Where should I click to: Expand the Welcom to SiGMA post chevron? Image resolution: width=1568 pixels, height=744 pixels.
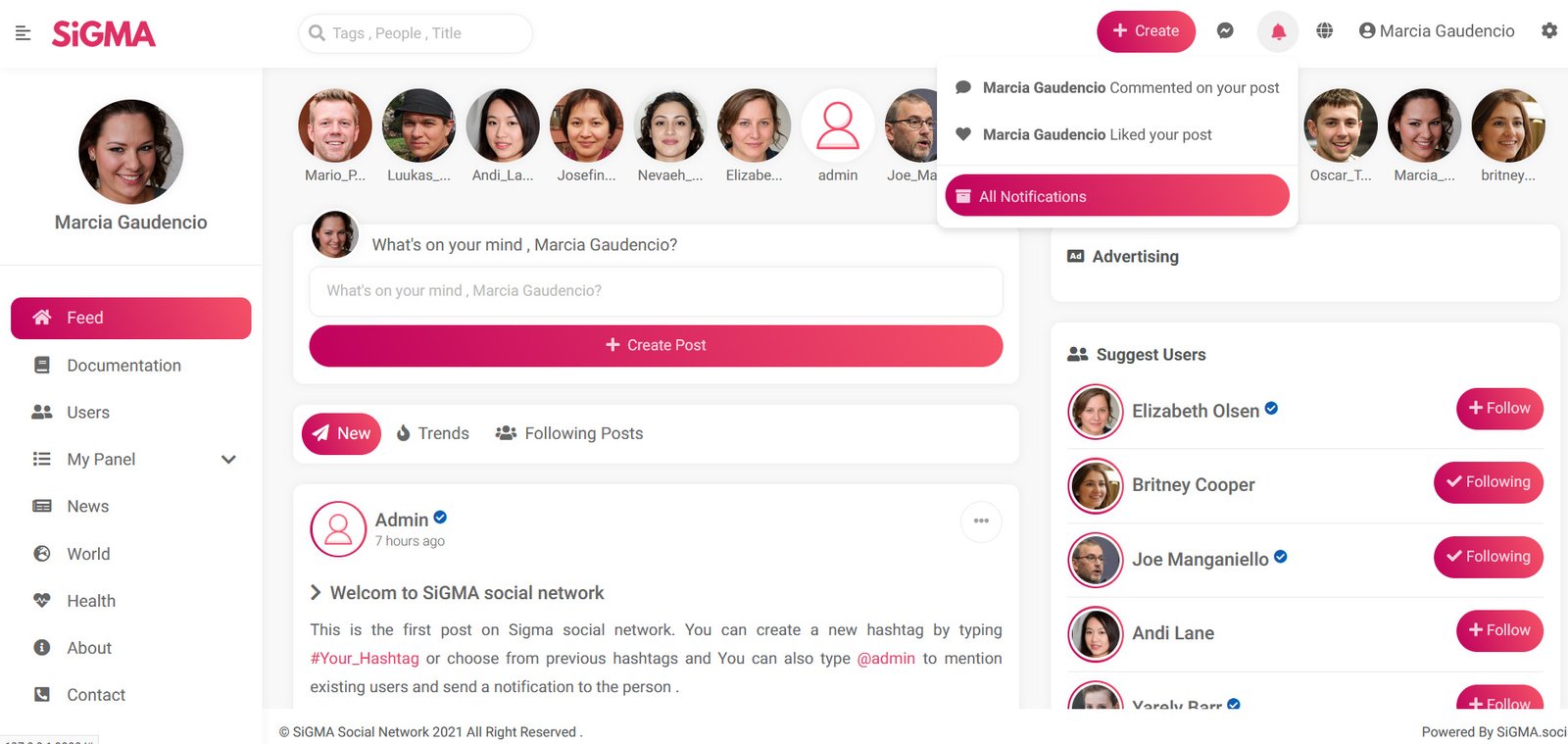[x=316, y=592]
